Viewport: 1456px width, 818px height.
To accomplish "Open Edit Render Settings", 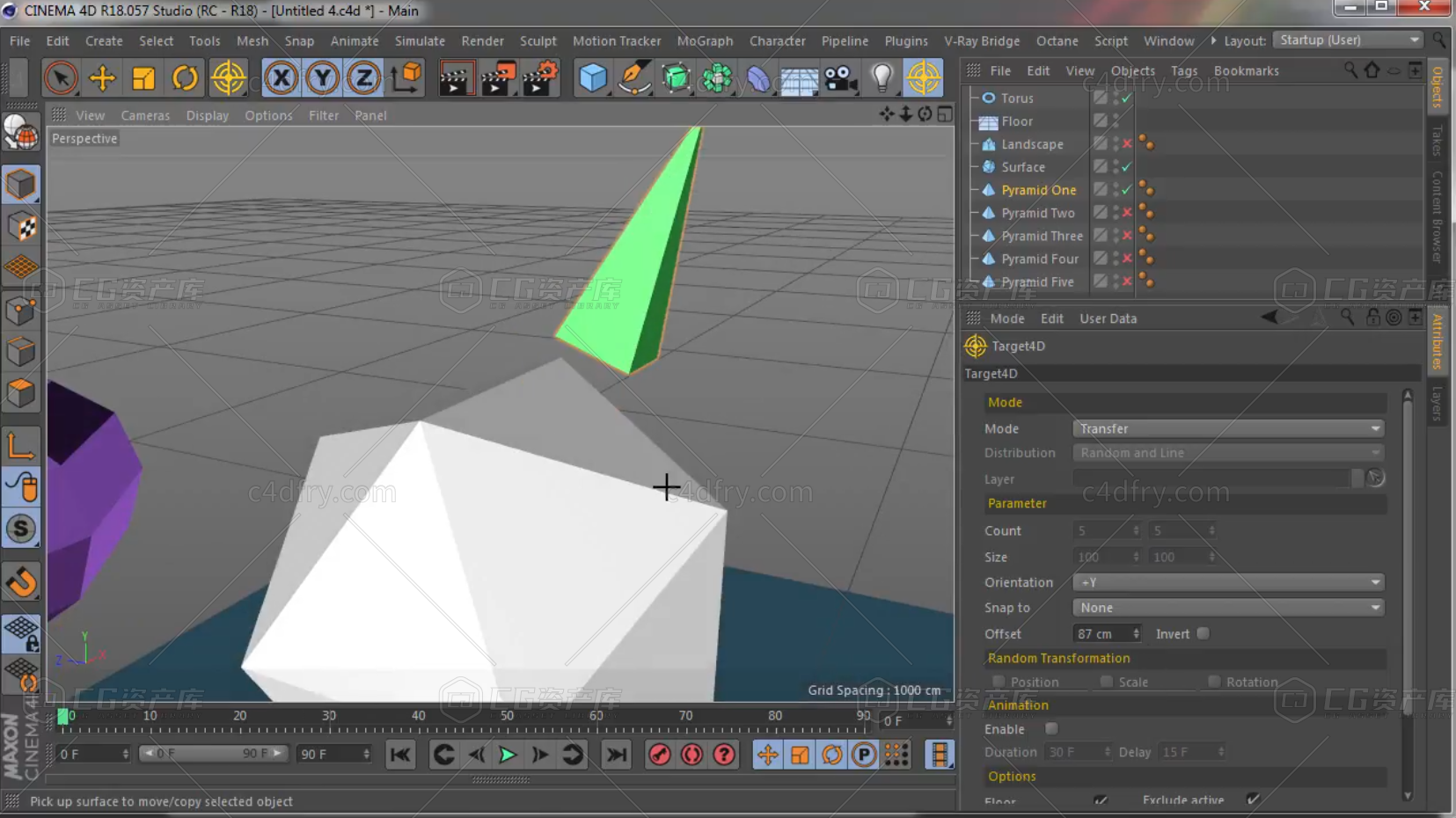I will click(540, 78).
